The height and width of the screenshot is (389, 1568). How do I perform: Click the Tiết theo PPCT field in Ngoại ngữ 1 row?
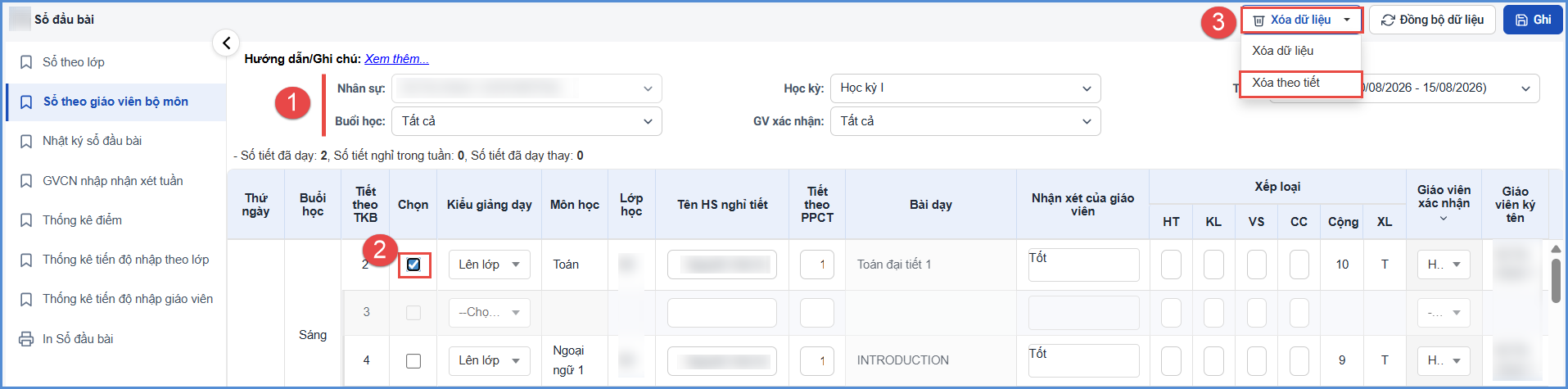coord(817,360)
